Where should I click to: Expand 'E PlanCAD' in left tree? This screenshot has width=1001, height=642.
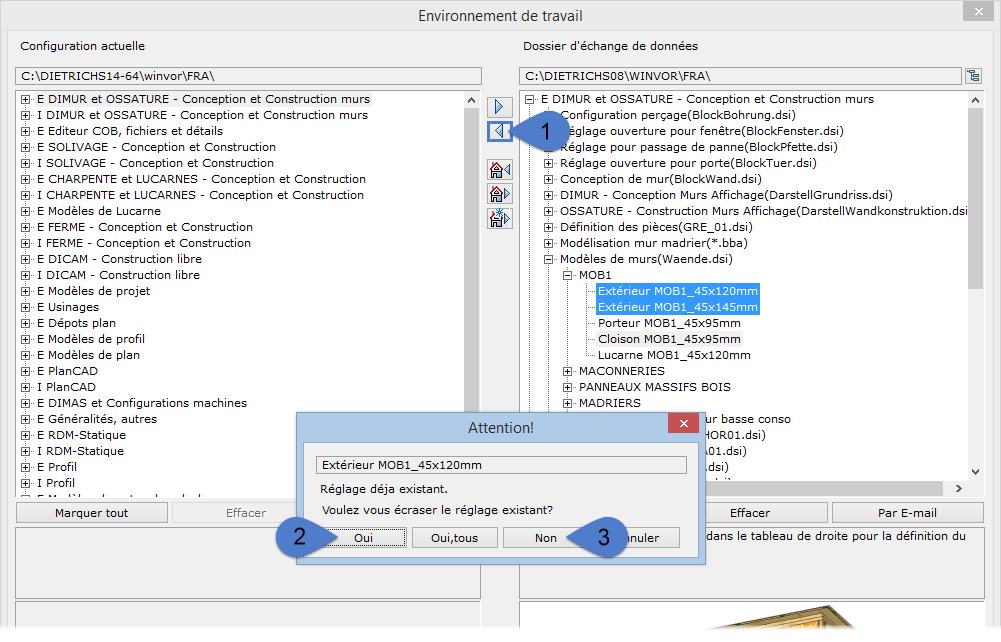point(26,371)
